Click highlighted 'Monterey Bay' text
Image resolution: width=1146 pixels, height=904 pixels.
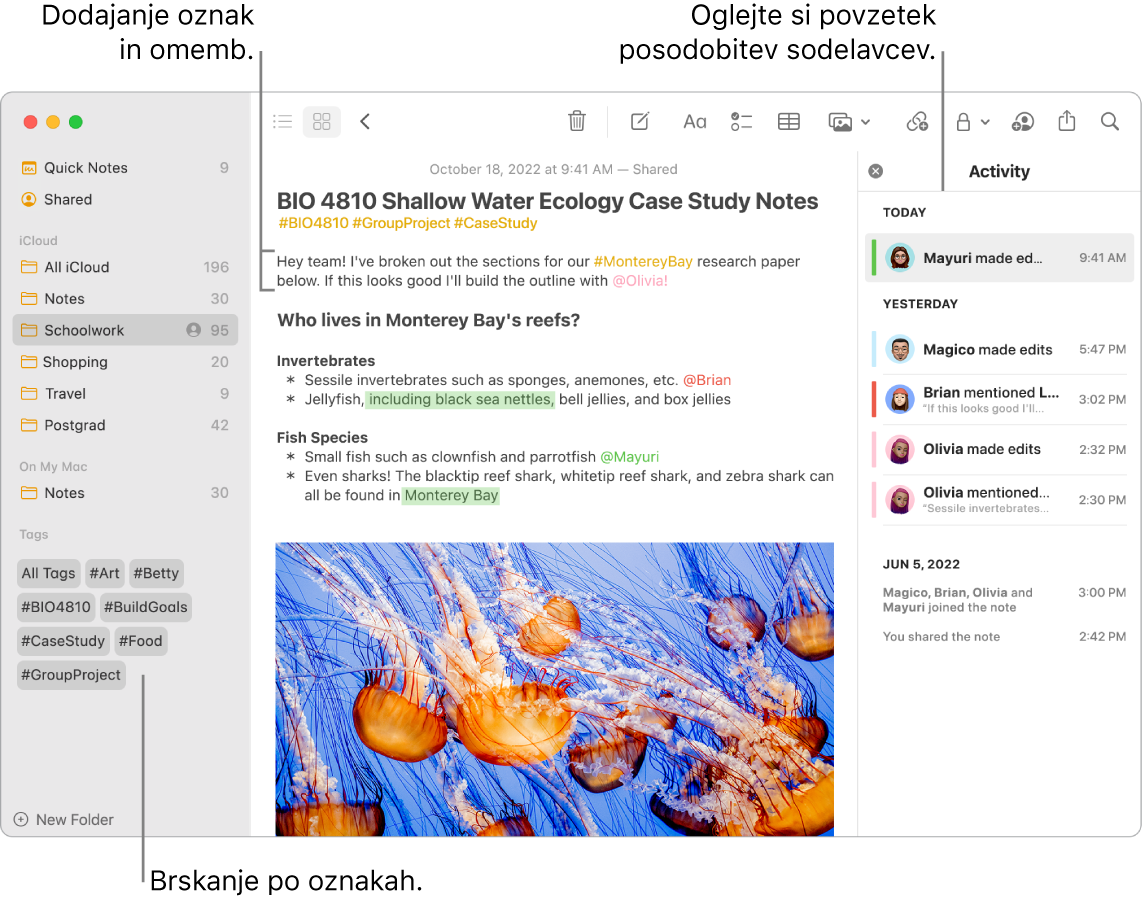tap(451, 495)
